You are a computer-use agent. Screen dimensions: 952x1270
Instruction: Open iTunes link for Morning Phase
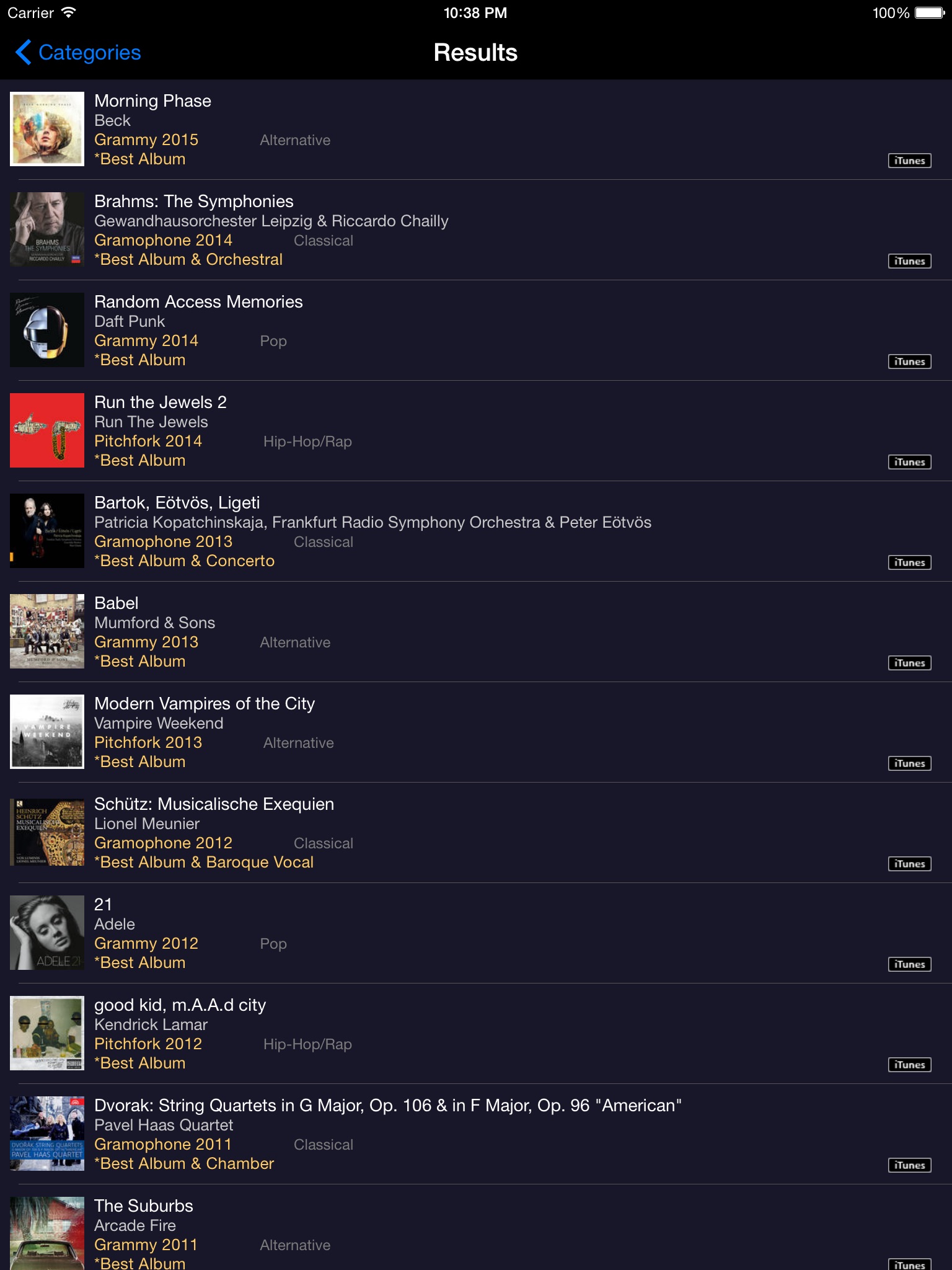909,161
